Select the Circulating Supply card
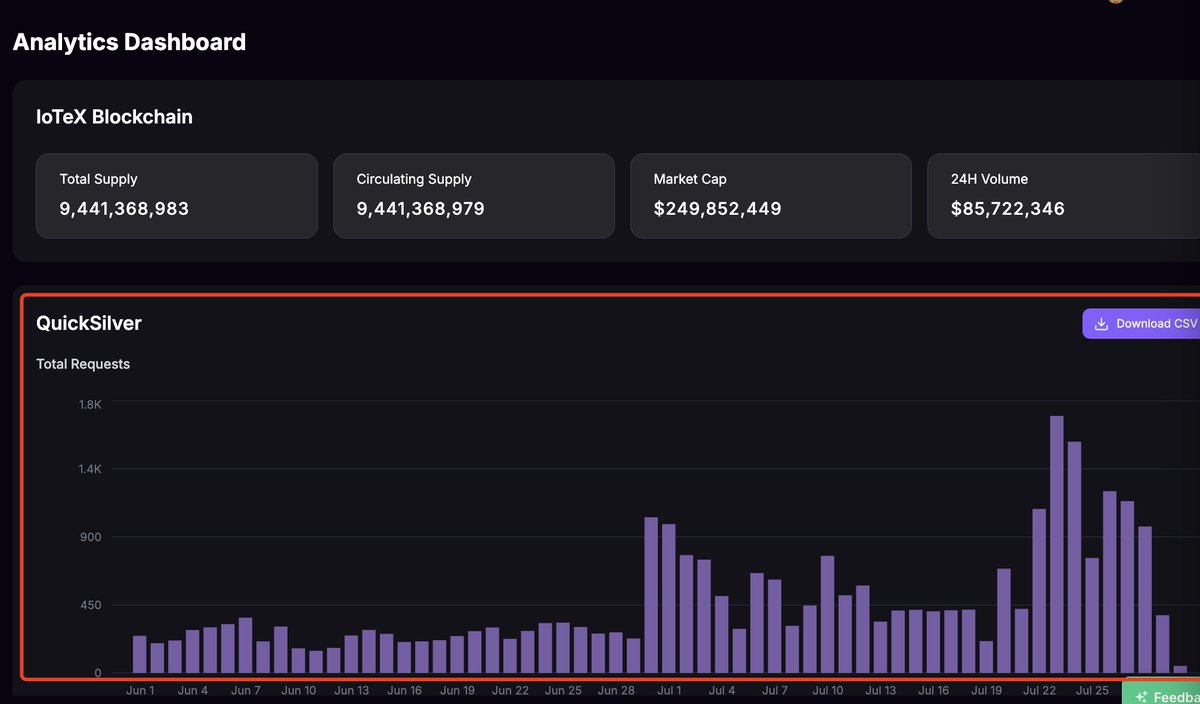Screen dimensions: 1200x704 pyautogui.click(x=473, y=196)
